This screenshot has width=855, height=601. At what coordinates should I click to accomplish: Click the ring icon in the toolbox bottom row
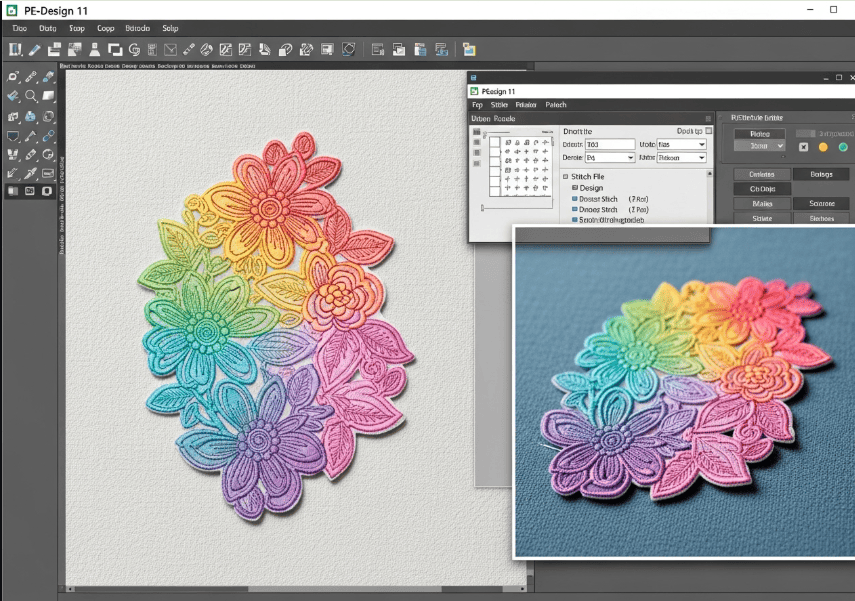coord(47,191)
